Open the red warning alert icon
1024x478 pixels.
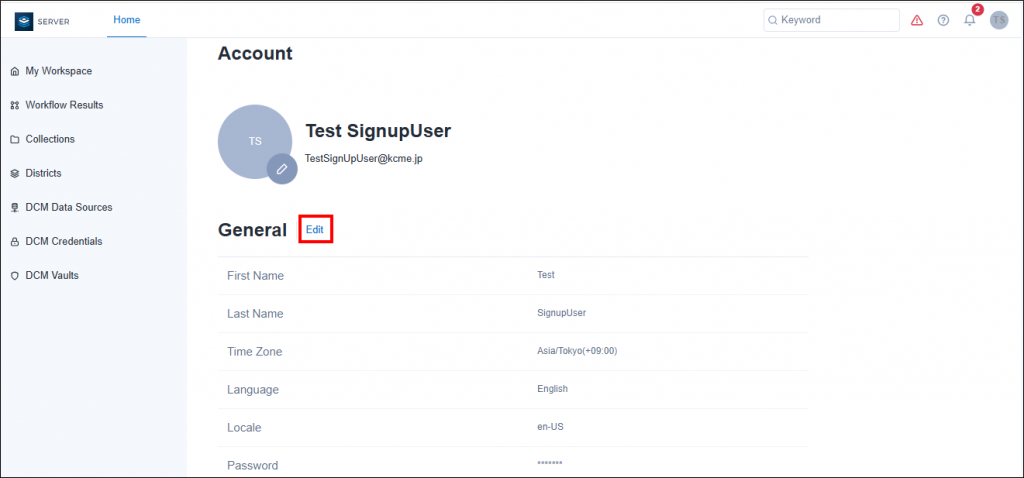(x=917, y=20)
